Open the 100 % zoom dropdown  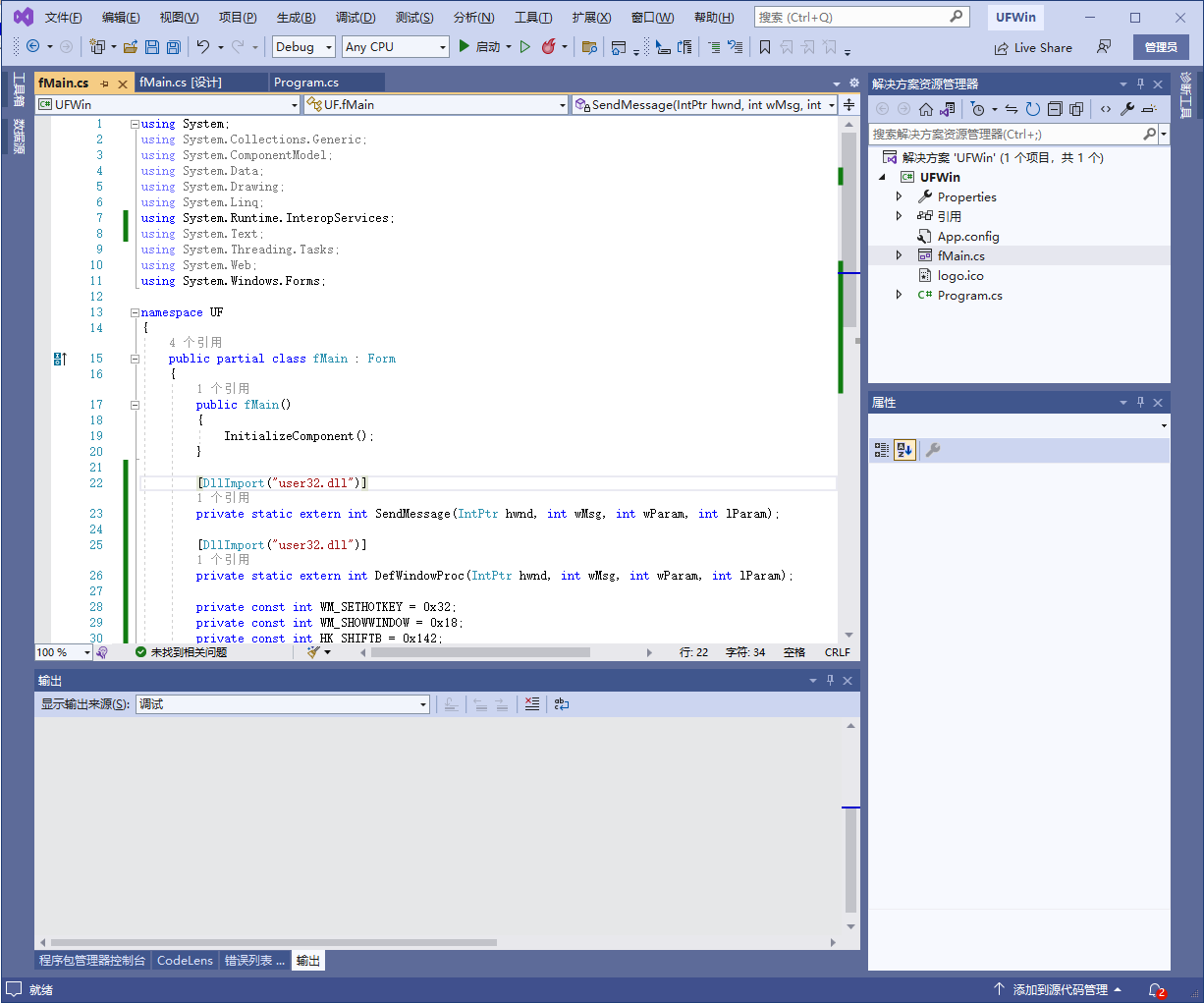64,652
